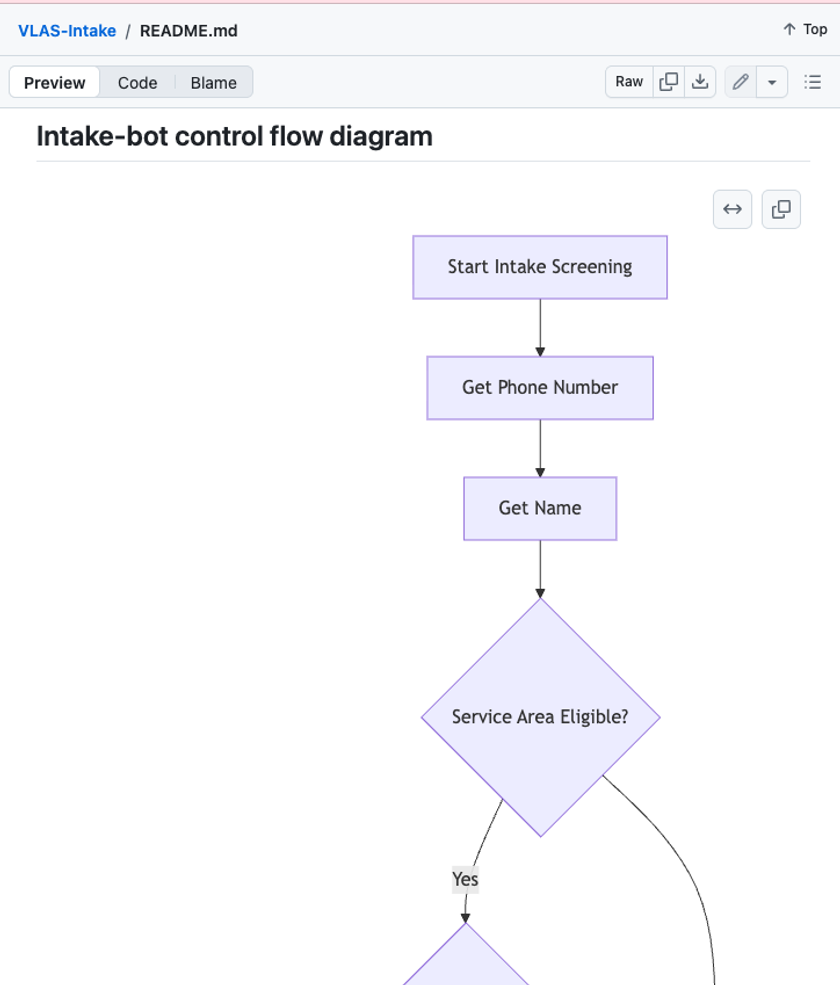Click the Service Area Eligible? diamond
Screen dimensions: 840x985
pyautogui.click(x=540, y=717)
